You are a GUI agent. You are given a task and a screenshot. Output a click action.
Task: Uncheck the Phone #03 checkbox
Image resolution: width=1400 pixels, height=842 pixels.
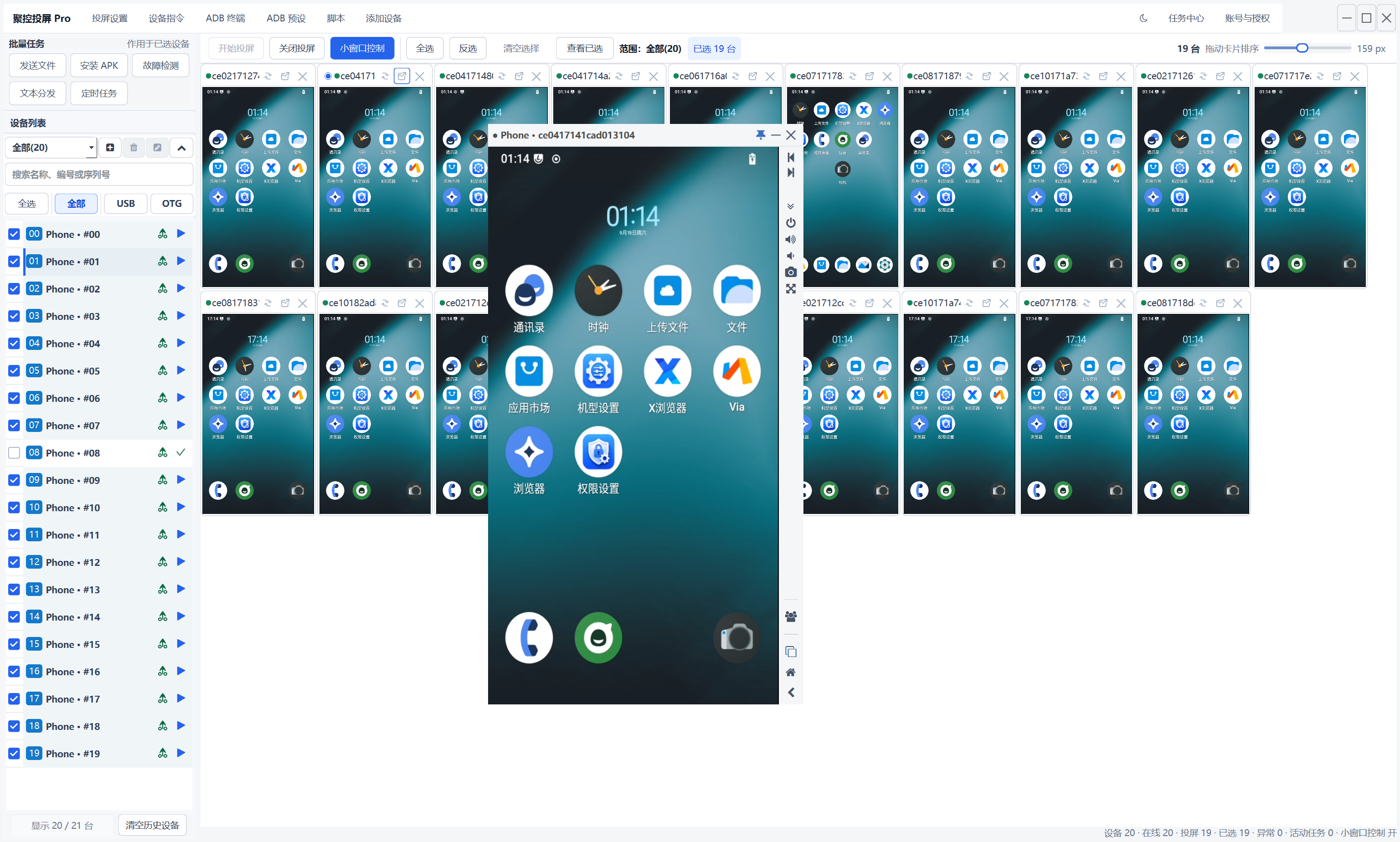coord(14,316)
